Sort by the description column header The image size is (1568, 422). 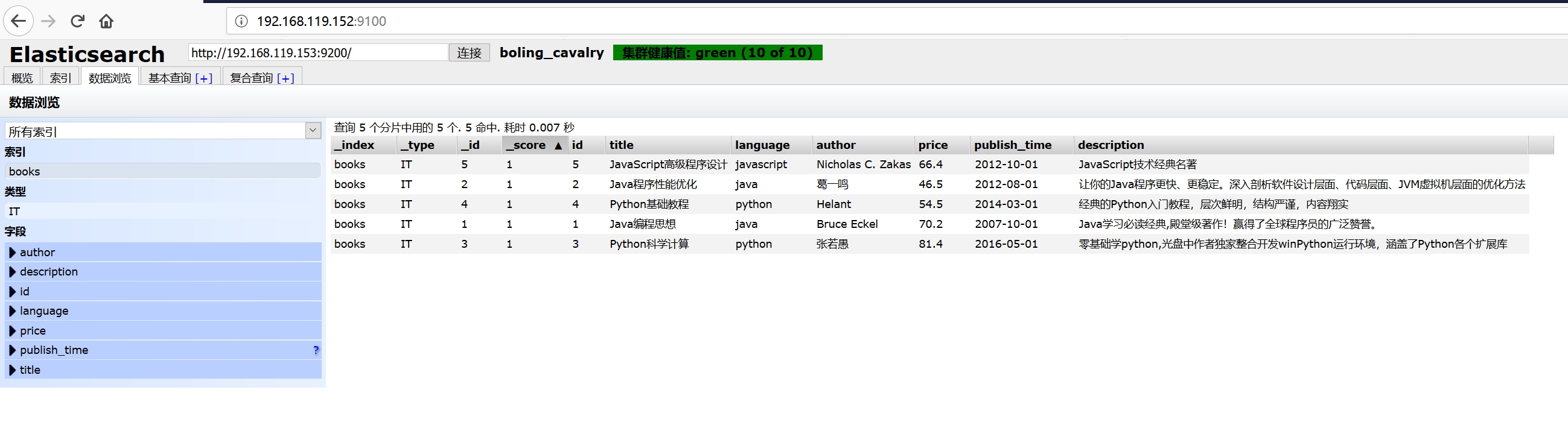(1301, 145)
